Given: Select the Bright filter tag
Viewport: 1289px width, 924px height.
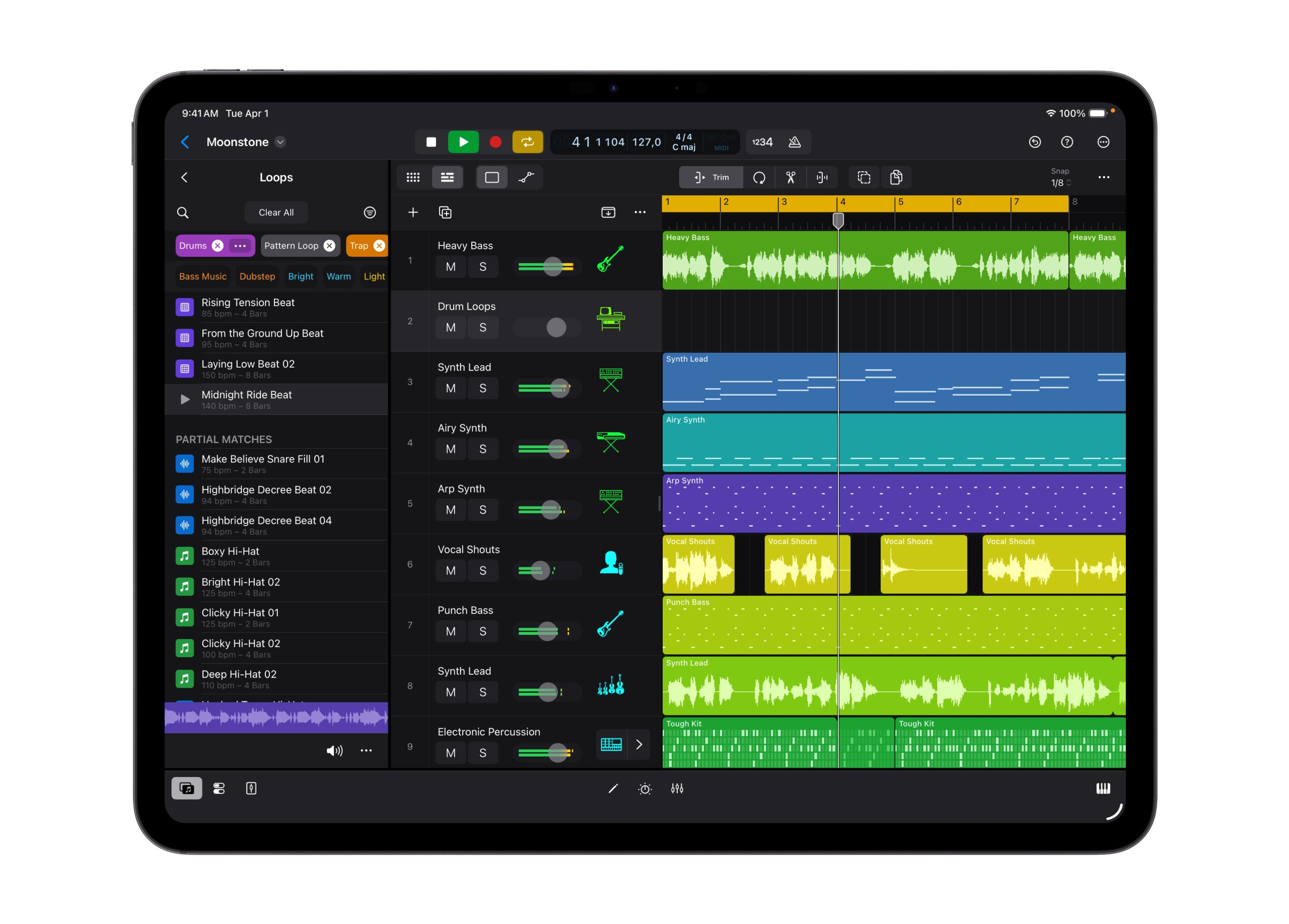Looking at the screenshot, I should [x=301, y=276].
